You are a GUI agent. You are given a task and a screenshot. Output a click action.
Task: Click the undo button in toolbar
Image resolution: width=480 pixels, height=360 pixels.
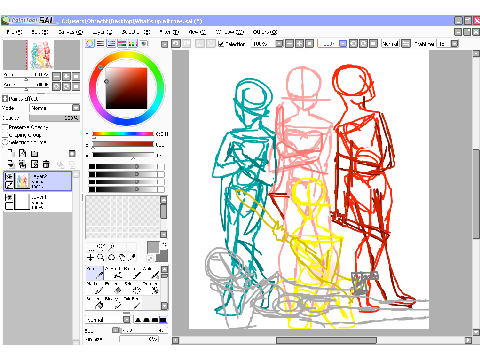point(176,44)
